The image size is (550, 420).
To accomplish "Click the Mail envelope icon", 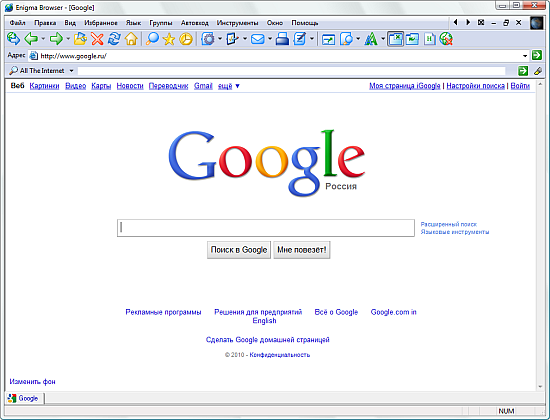I will pyautogui.click(x=258, y=39).
